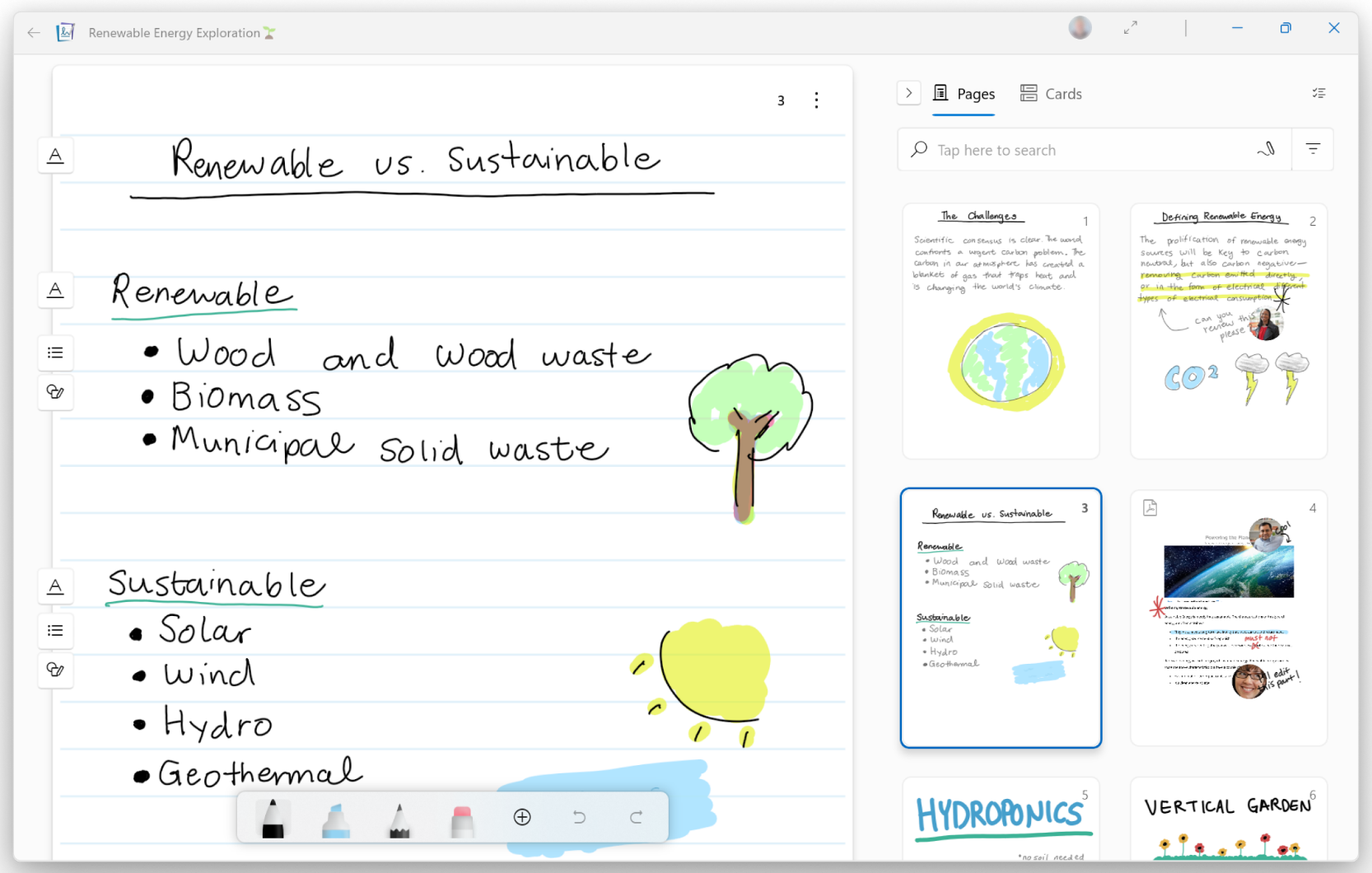Screen dimensions: 1372x873
Task: Select the blue highlighter tool
Action: click(x=336, y=818)
